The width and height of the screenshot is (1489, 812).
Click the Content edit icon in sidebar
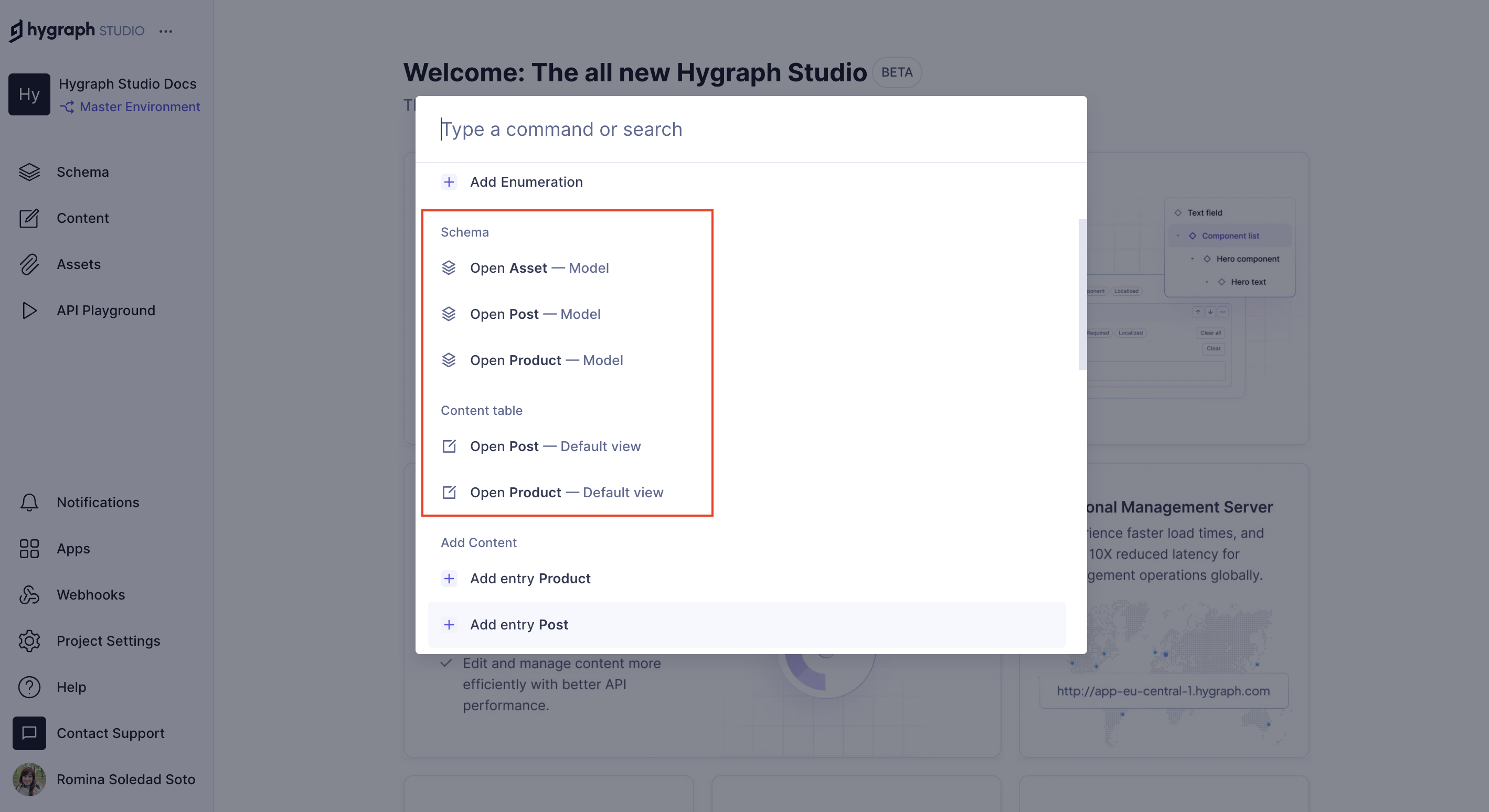coord(29,218)
